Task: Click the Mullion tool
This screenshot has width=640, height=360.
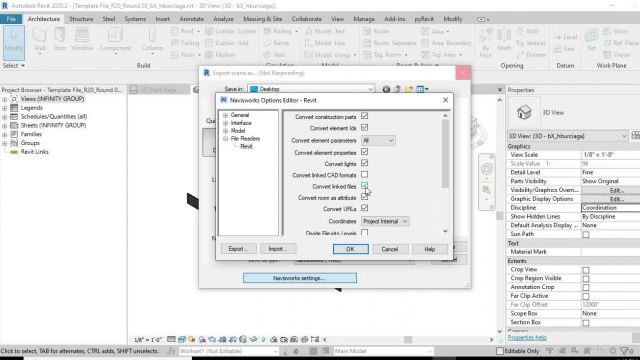Action: 220,55
